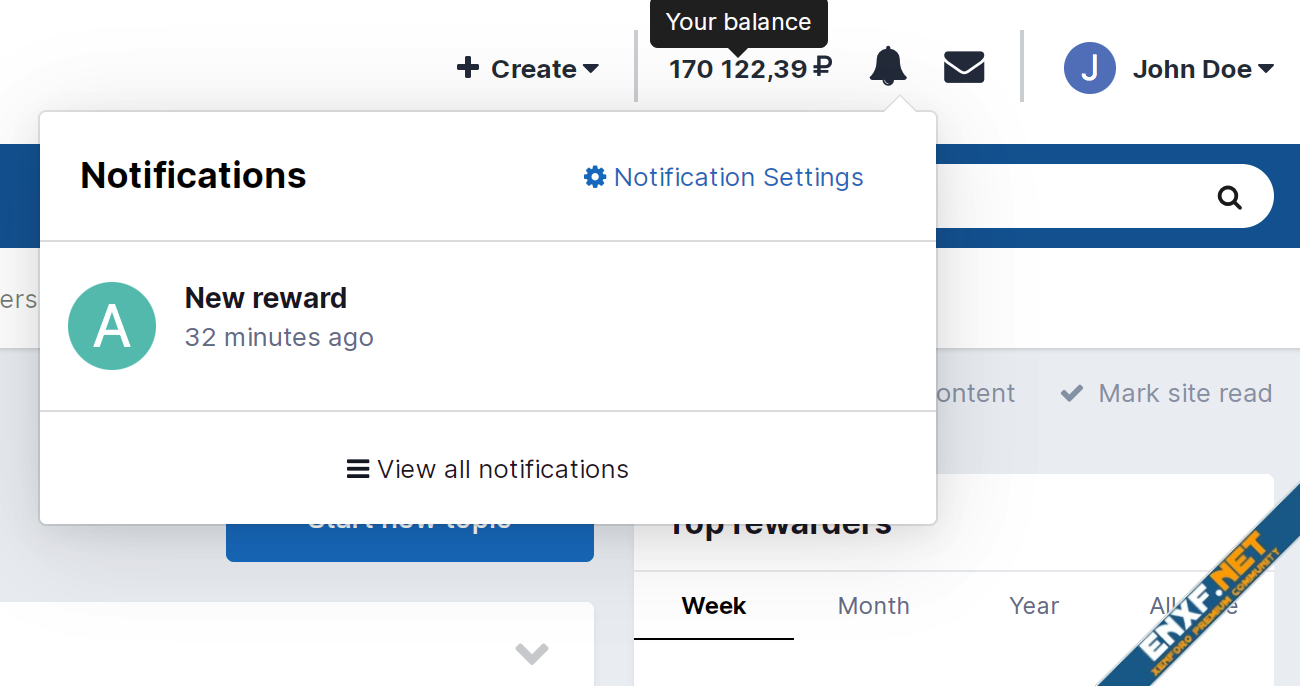The height and width of the screenshot is (686, 1300).
Task: Click Mark site read
Action: (x=1184, y=393)
